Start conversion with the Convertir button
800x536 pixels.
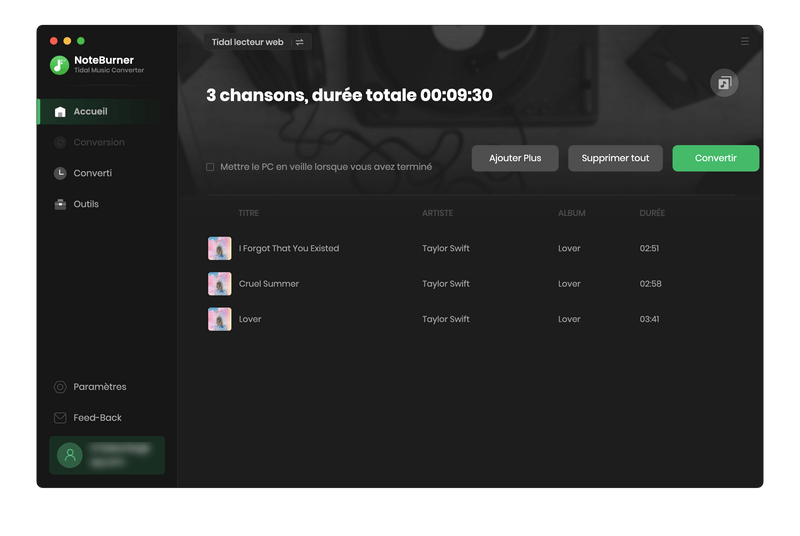(715, 158)
